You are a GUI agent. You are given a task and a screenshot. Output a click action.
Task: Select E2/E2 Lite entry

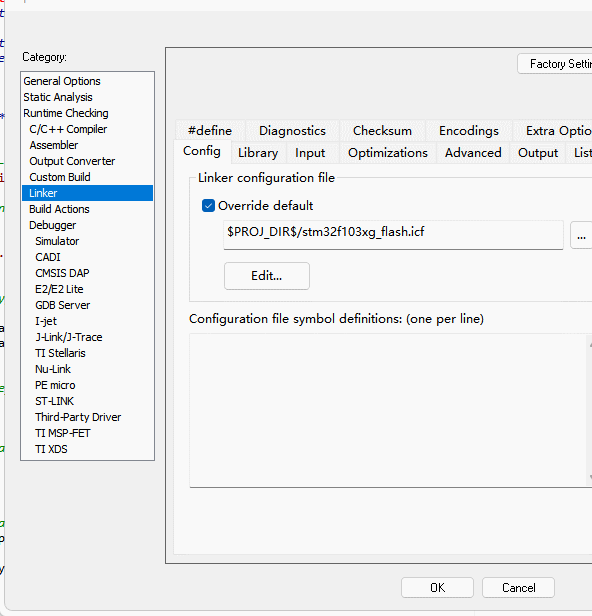(x=87, y=289)
